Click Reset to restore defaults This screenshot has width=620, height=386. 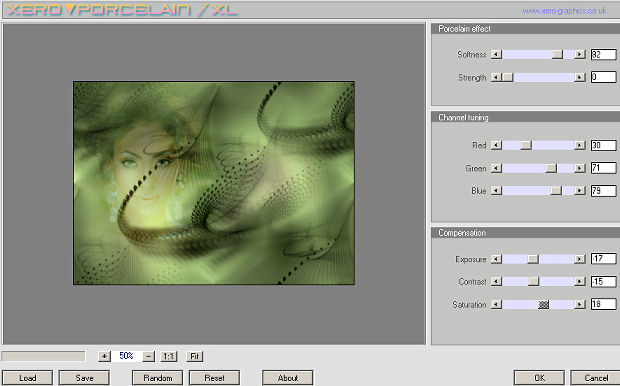(214, 378)
